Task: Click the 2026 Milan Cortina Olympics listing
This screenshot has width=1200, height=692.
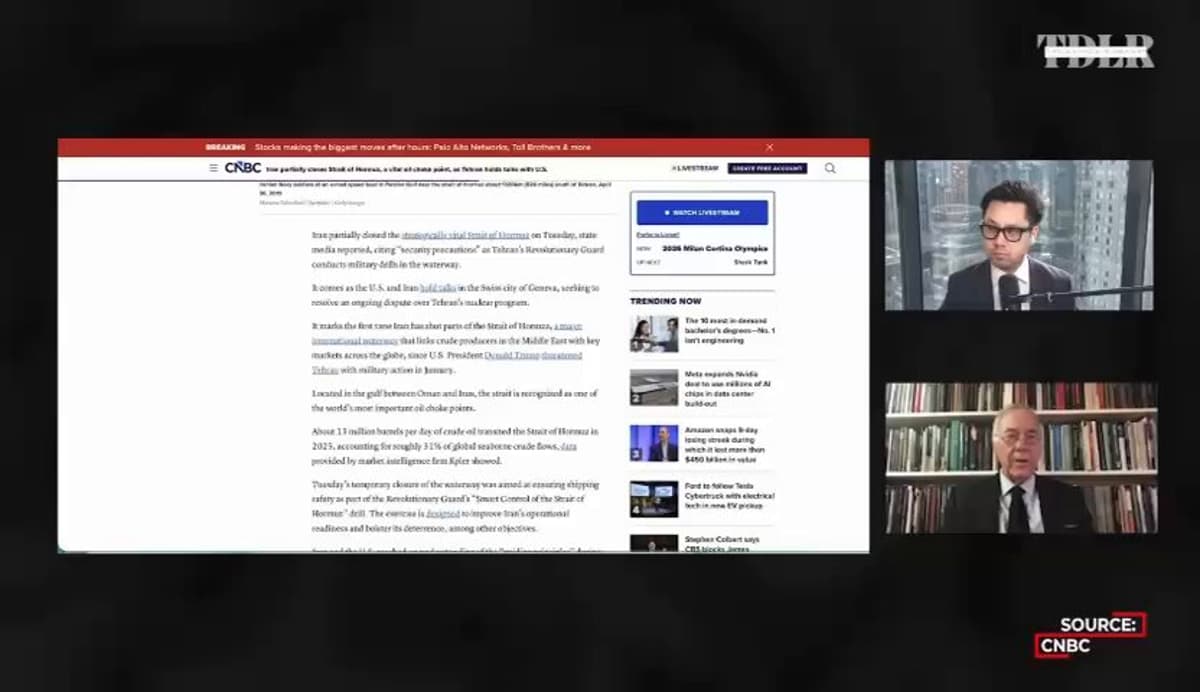Action: (715, 248)
